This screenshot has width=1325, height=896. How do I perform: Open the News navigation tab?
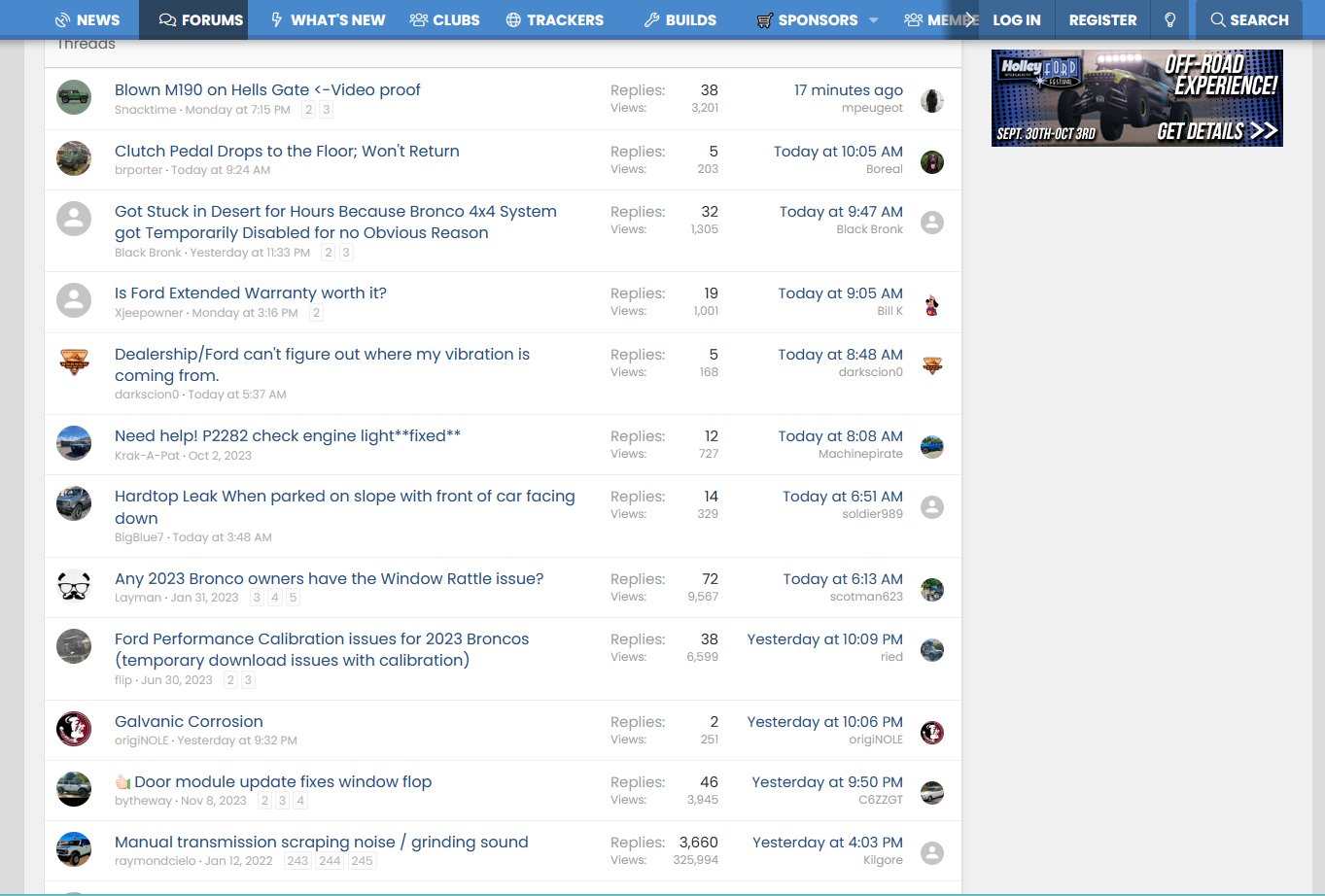pyautogui.click(x=87, y=19)
